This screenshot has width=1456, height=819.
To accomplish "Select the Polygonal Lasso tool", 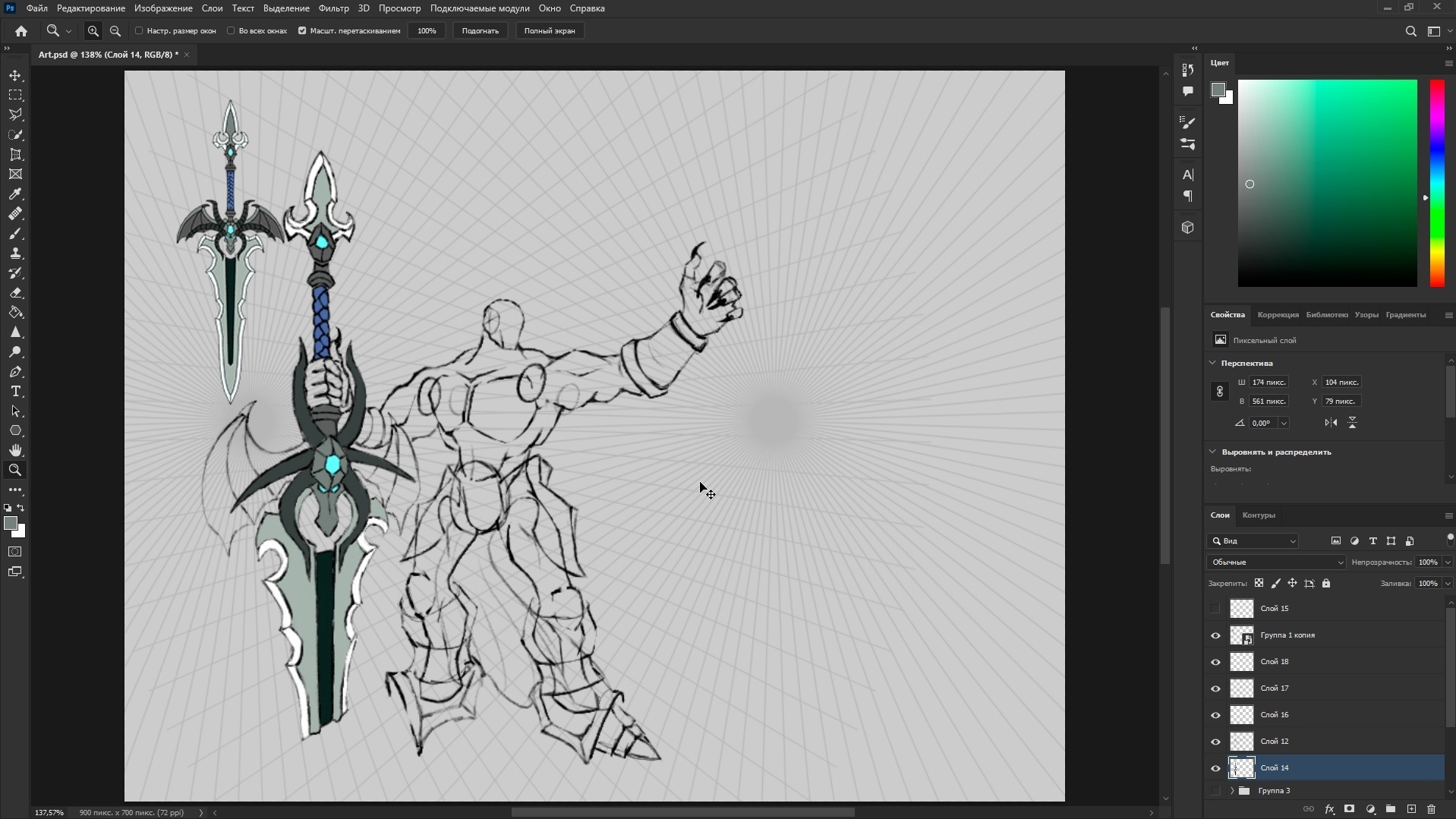I will 15,115.
